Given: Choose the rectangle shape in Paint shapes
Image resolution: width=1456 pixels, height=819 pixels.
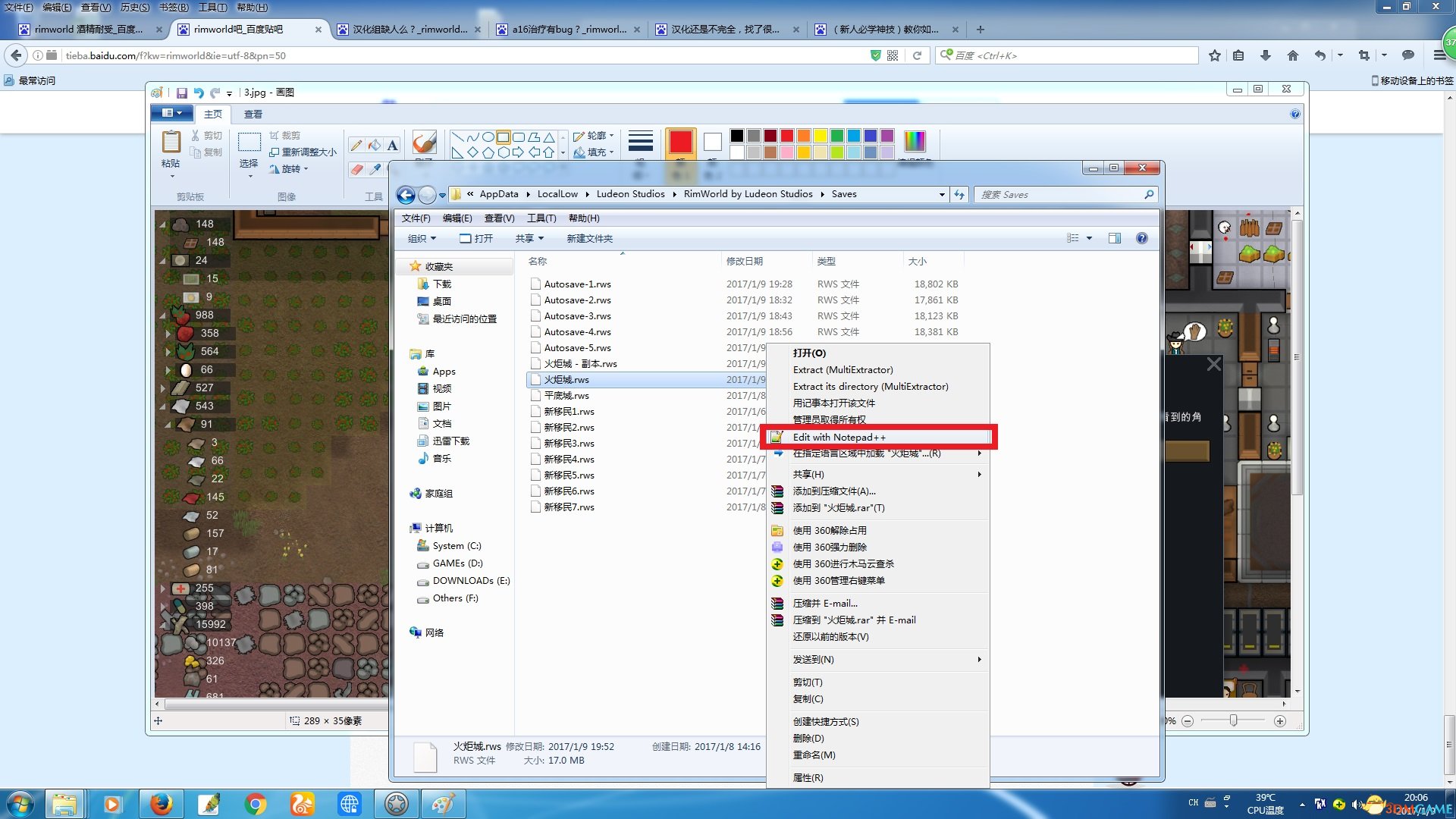Looking at the screenshot, I should [504, 137].
